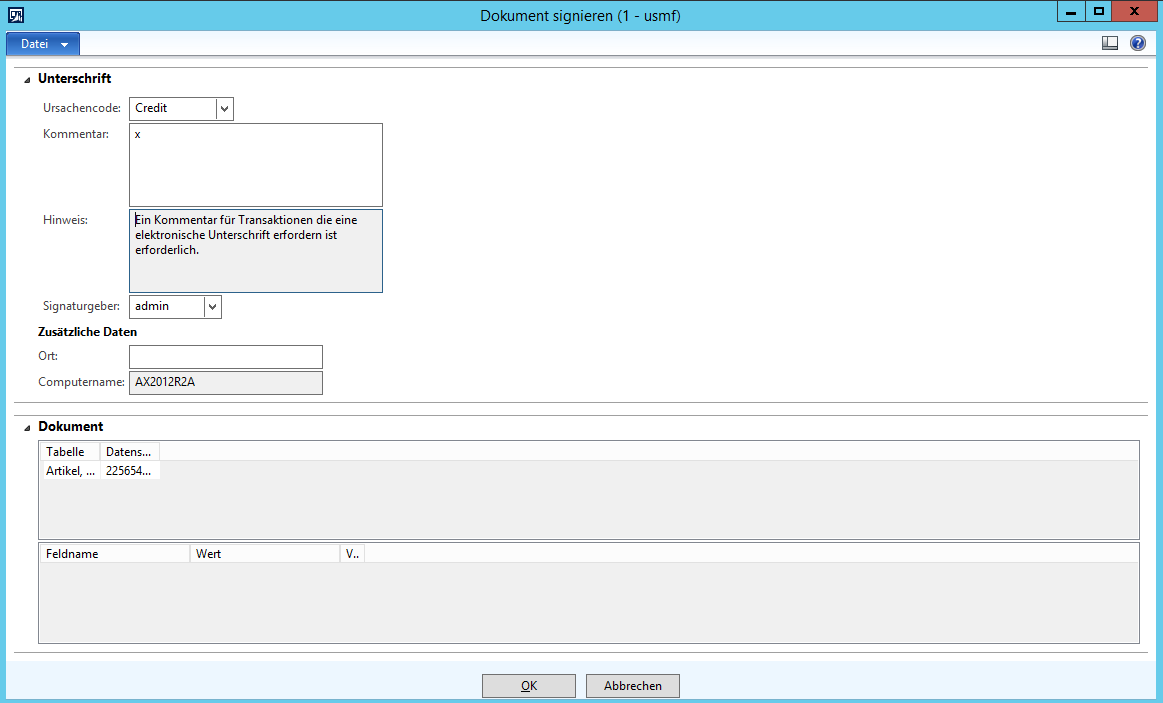
Task: Collapse the Dokument section
Action: [x=27, y=427]
